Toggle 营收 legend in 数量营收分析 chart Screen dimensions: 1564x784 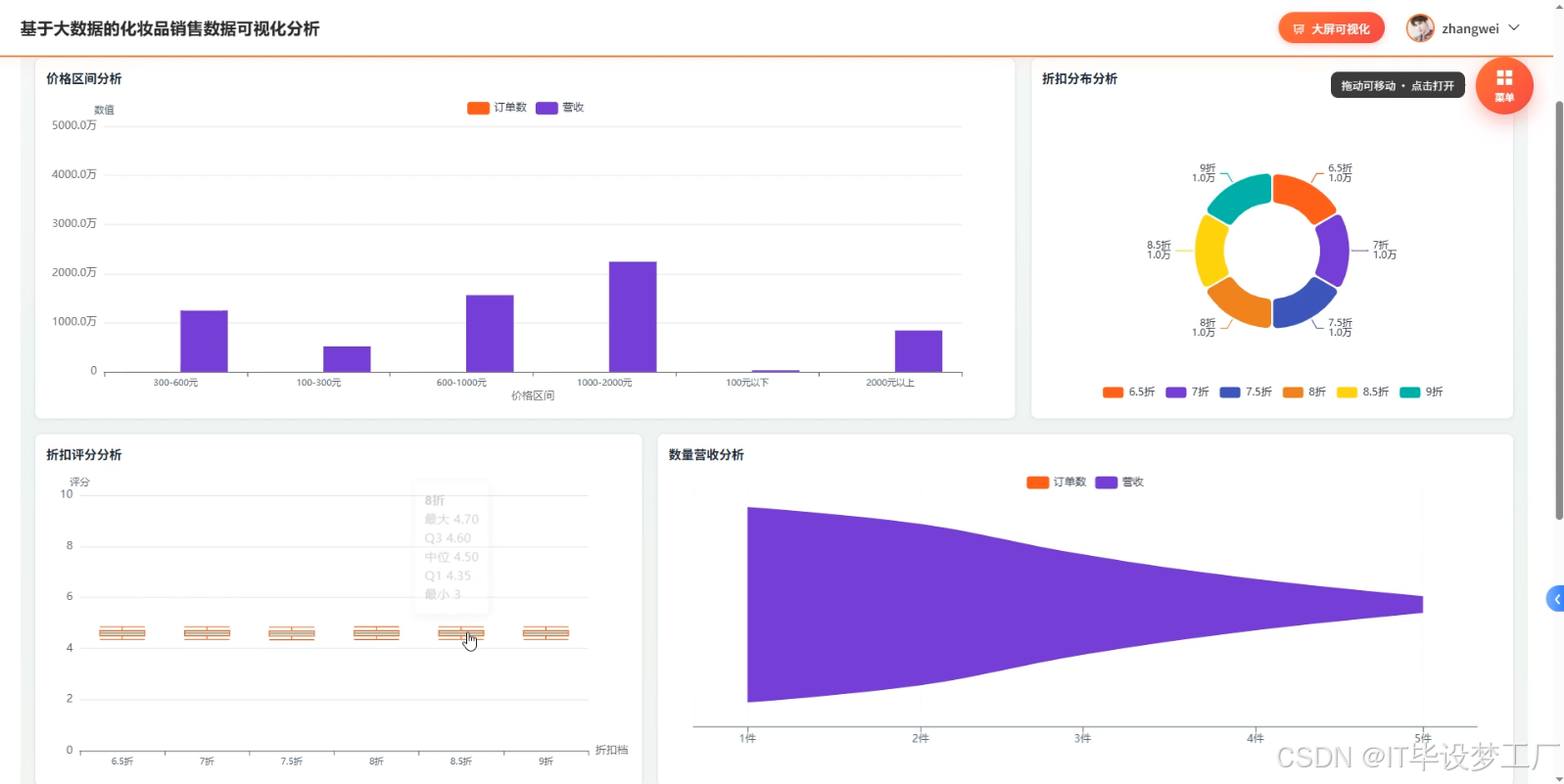tap(1119, 483)
